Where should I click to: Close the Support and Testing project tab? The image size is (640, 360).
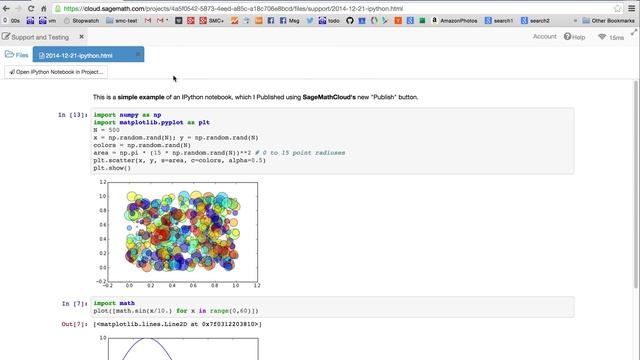click(x=81, y=37)
